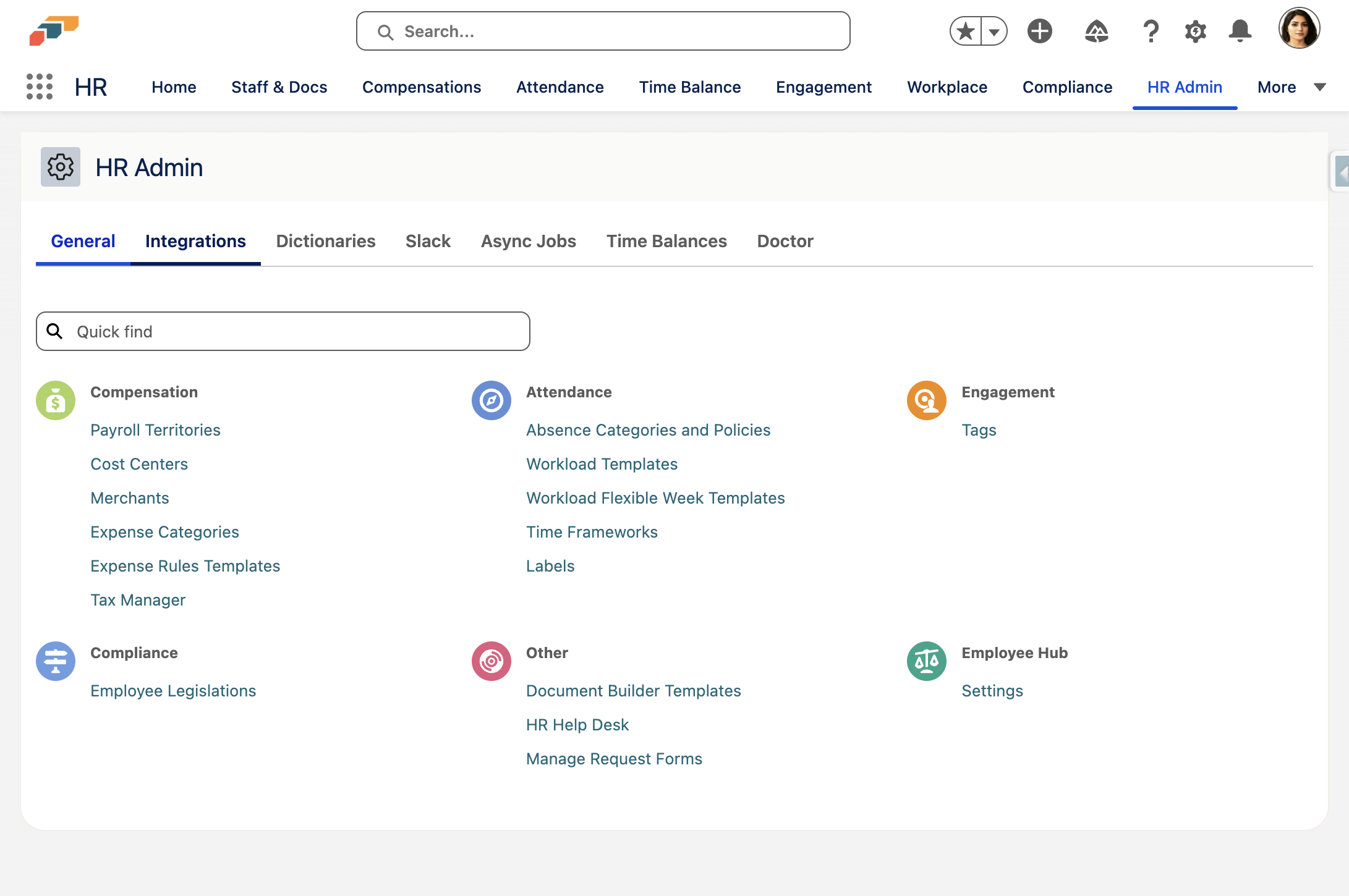Open Absence Categories and Policies

648,430
